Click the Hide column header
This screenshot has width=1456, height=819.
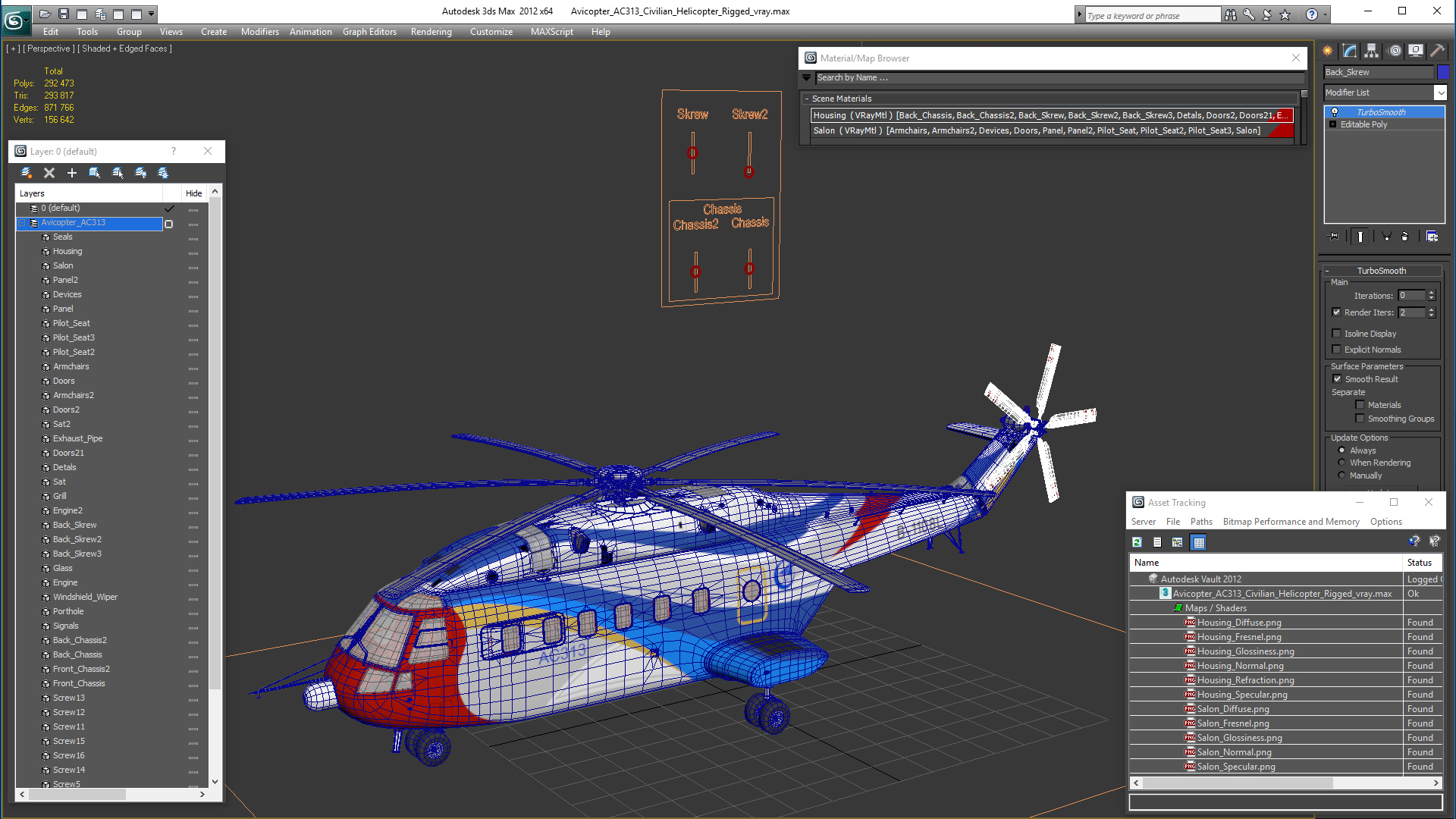coord(193,193)
